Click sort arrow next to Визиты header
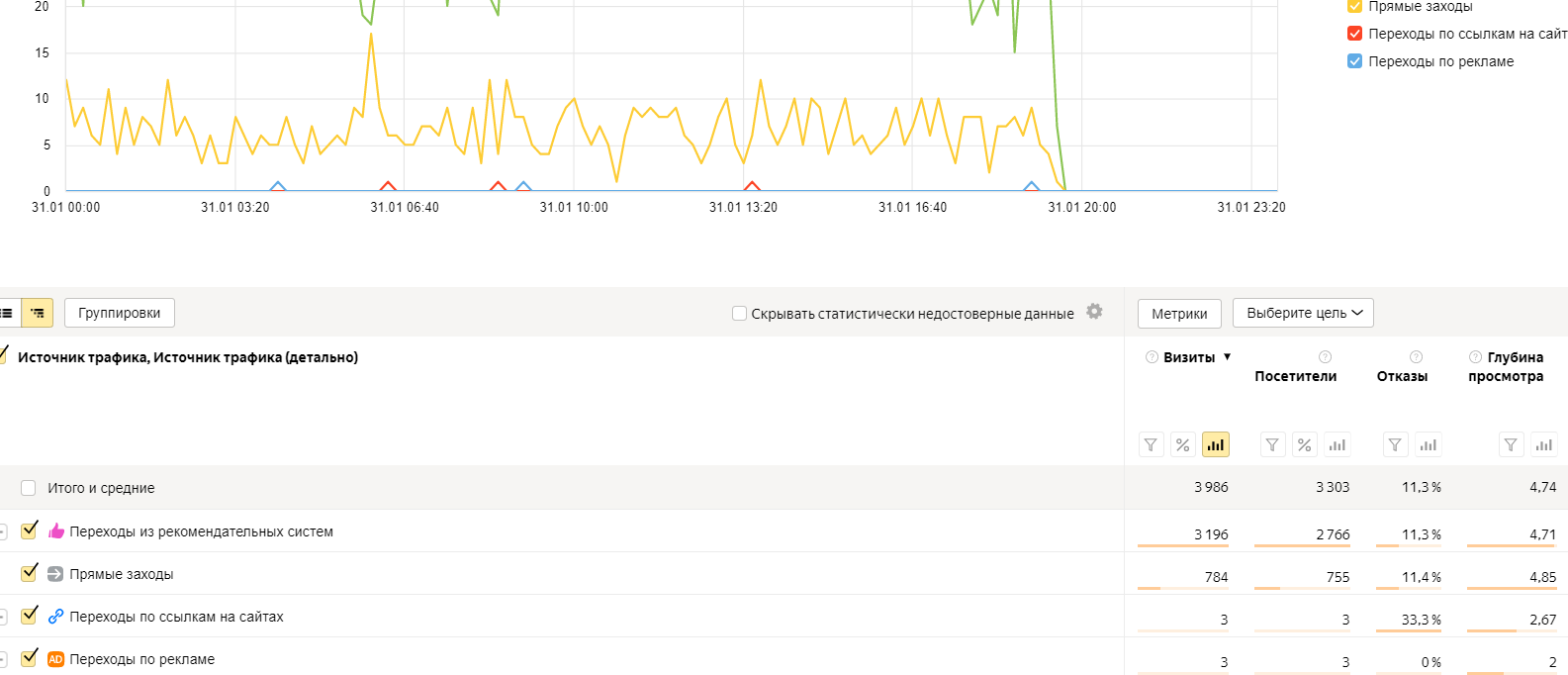Image resolution: width=1568 pixels, height=675 pixels. tap(1228, 357)
